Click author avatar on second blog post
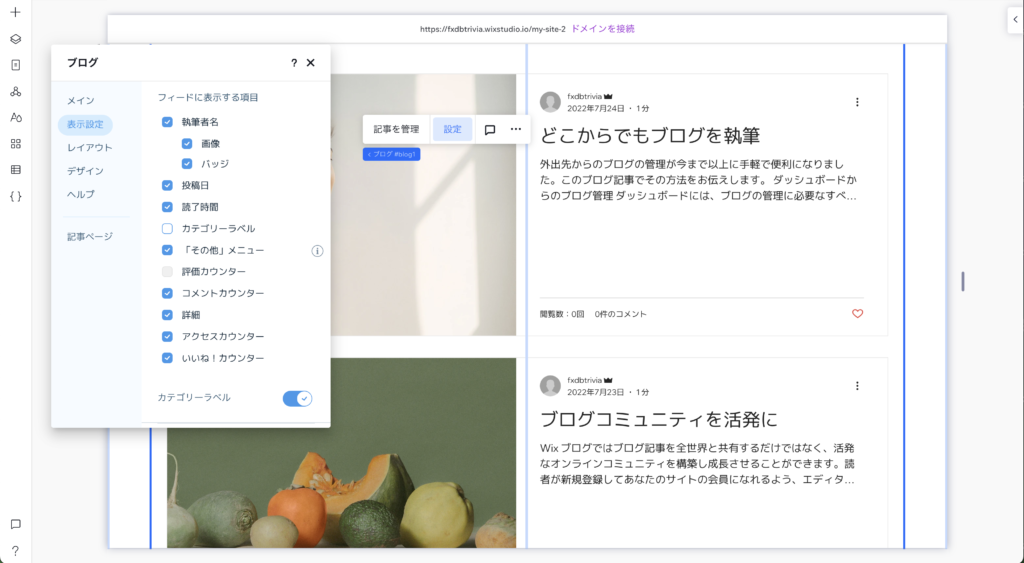Viewport: 1024px width, 563px height. click(x=551, y=385)
